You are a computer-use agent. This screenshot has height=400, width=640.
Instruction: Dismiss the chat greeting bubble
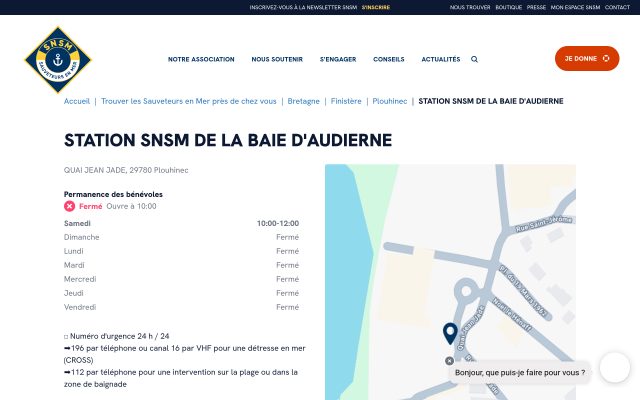pyautogui.click(x=449, y=361)
